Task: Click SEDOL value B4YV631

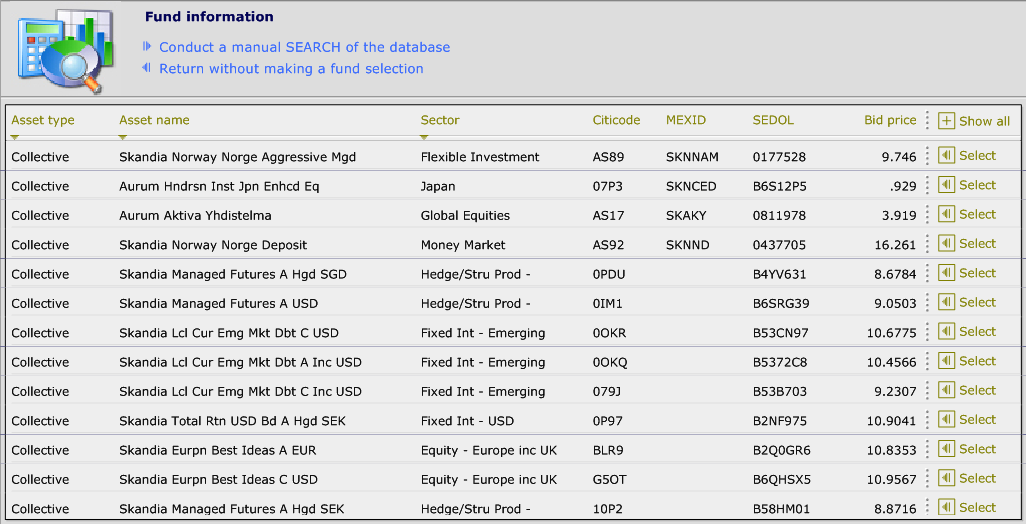Action: (x=779, y=274)
